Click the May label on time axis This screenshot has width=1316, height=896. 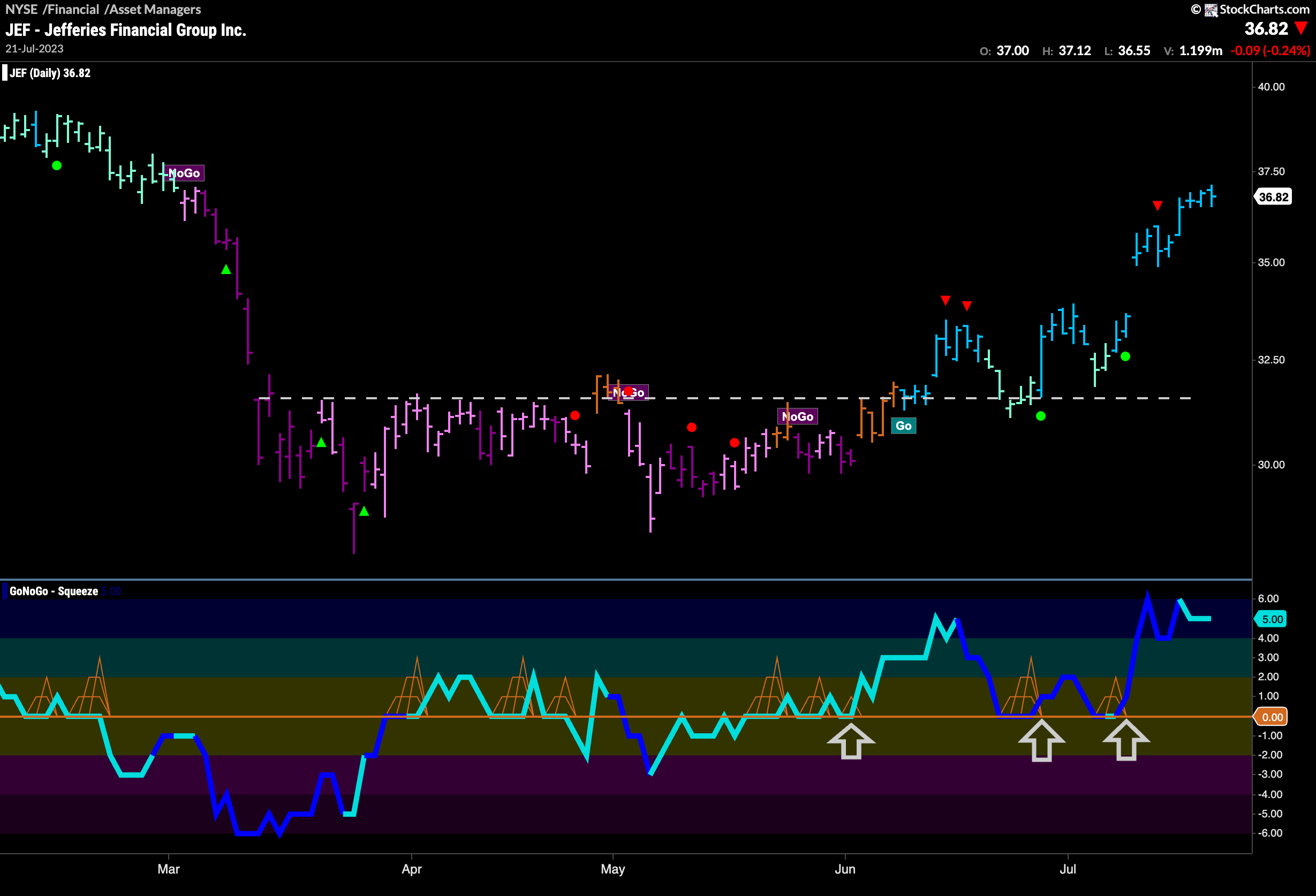pyautogui.click(x=612, y=869)
